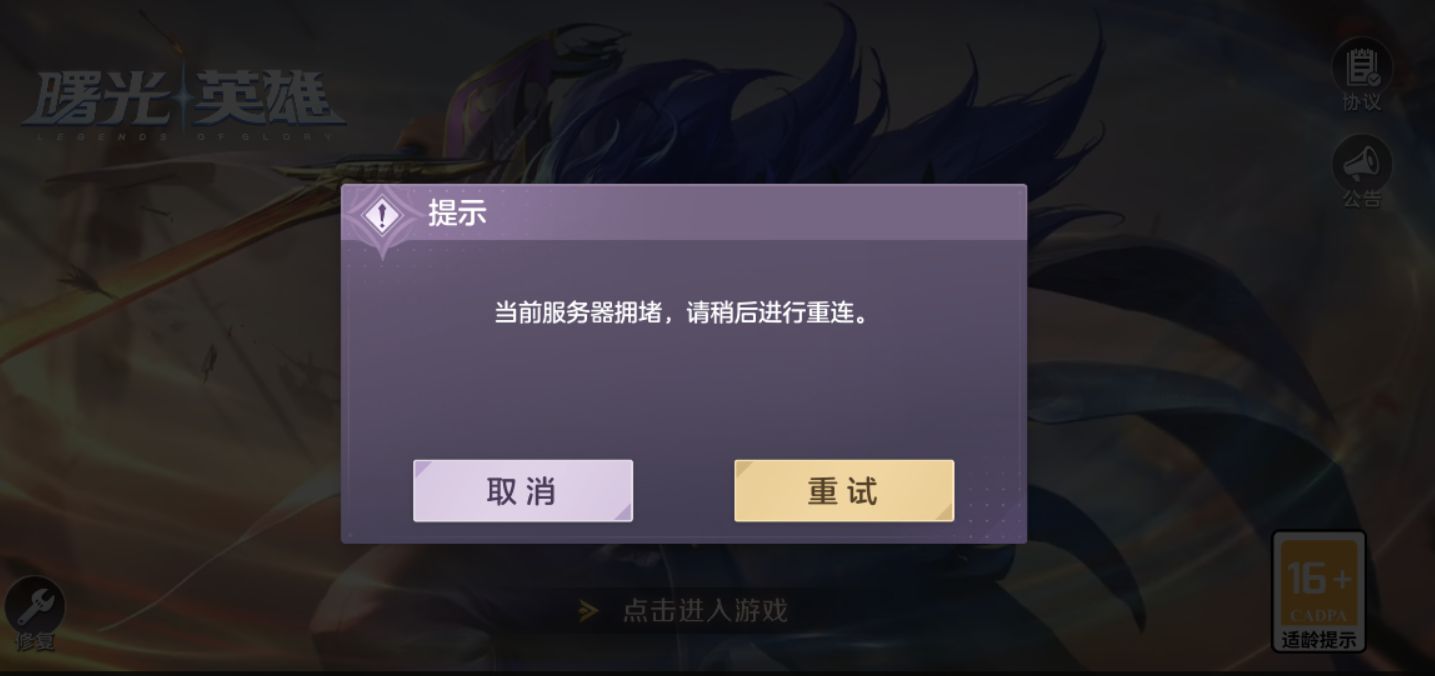Select the 协议 text label
The height and width of the screenshot is (676, 1435).
click(x=1361, y=102)
